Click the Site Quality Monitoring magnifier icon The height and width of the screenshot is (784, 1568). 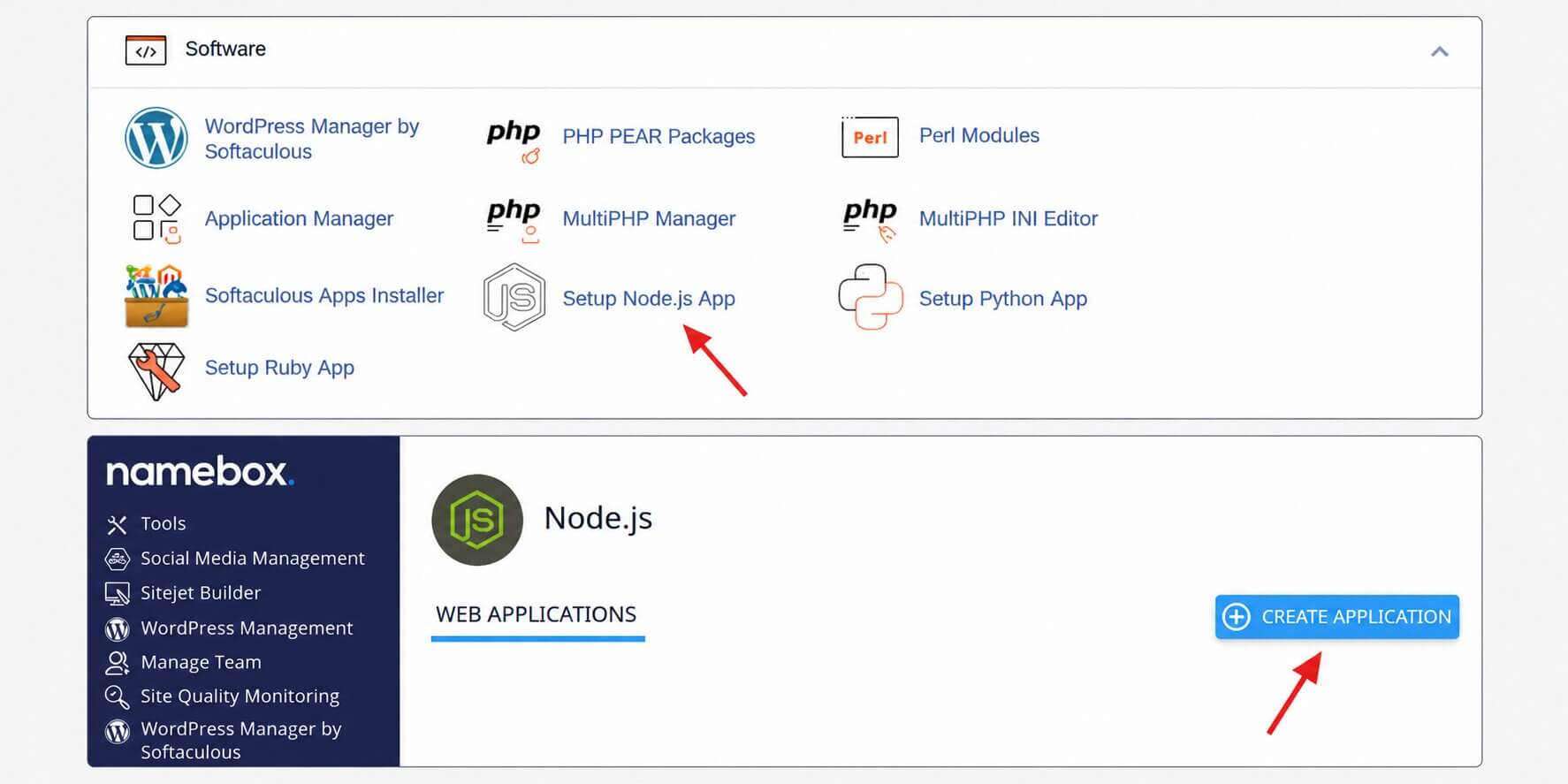pos(117,696)
